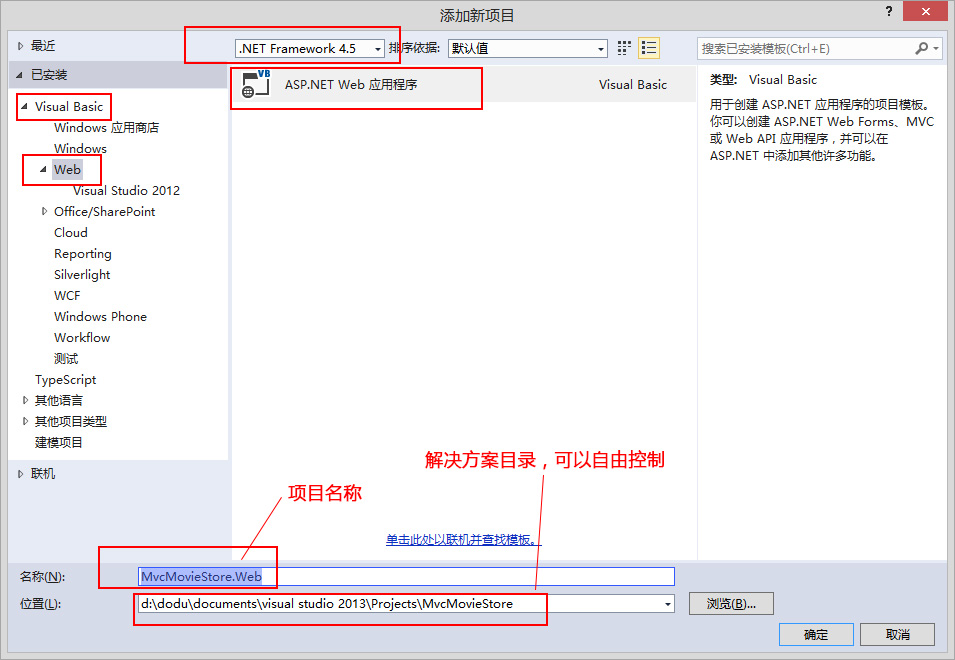Click the 确定 button
955x660 pixels.
pyautogui.click(x=816, y=634)
